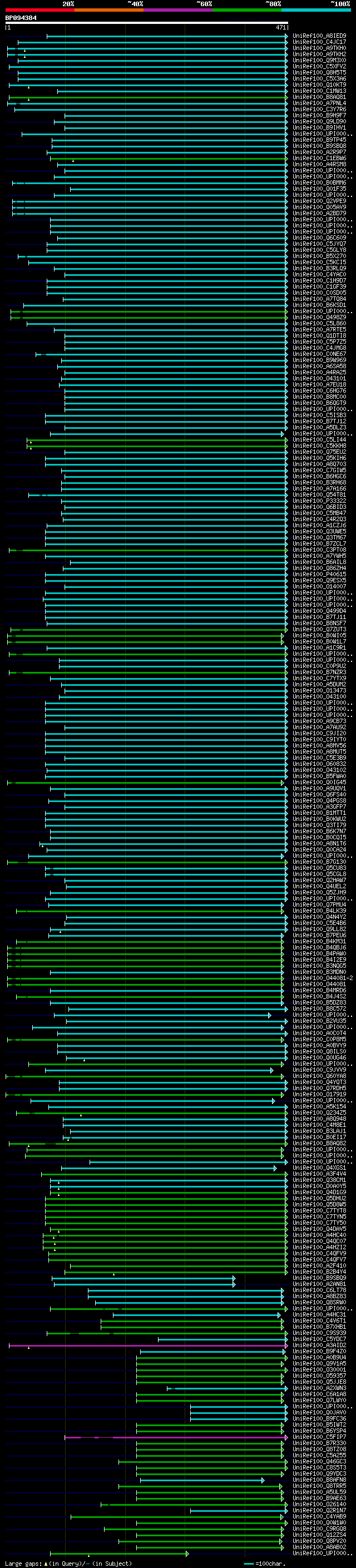This screenshot has height=1568, width=356.
Task: Open hit UniRef100_A9TKH0
Action: click(x=319, y=48)
